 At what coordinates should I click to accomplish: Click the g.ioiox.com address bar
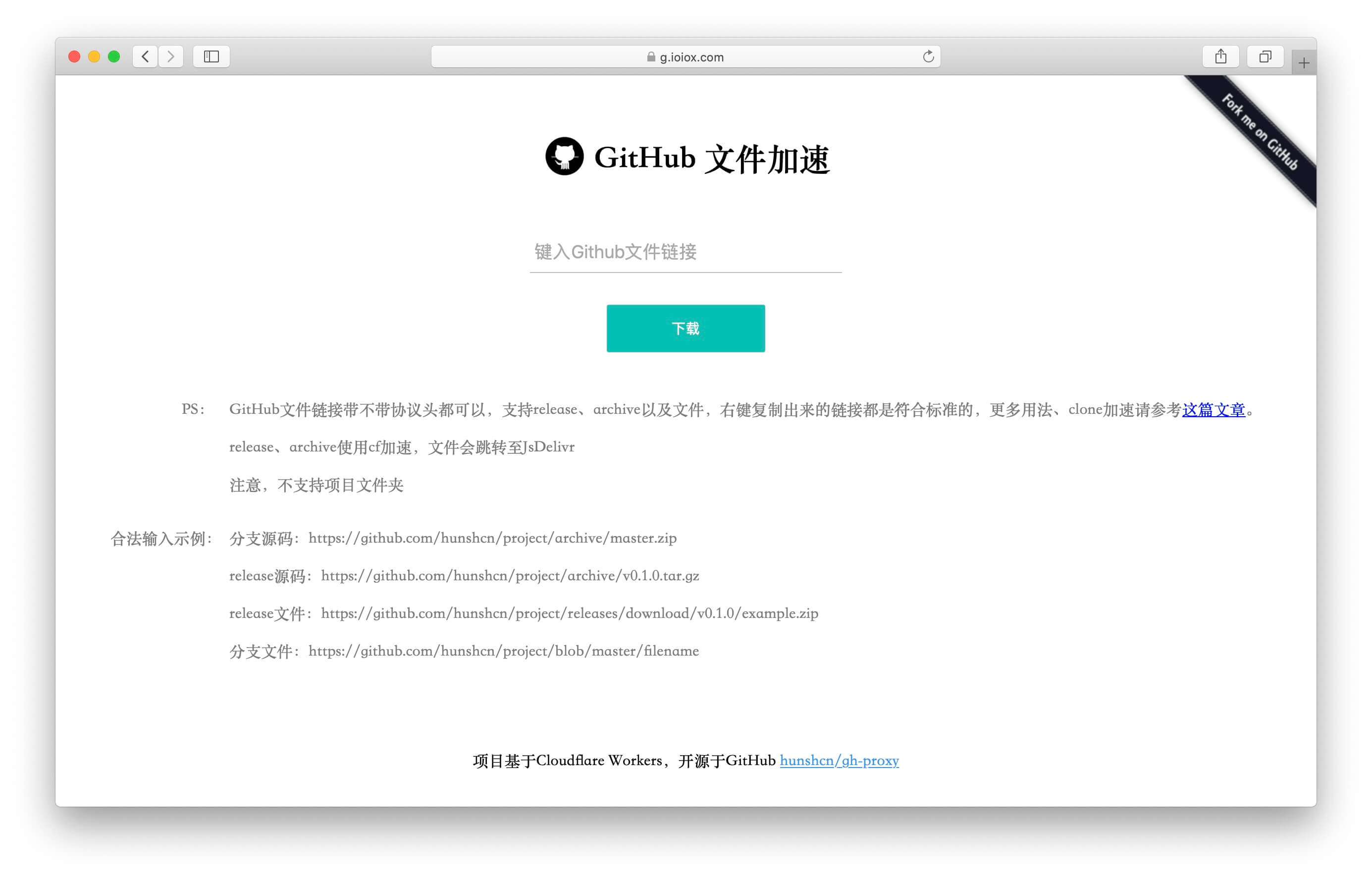(686, 56)
